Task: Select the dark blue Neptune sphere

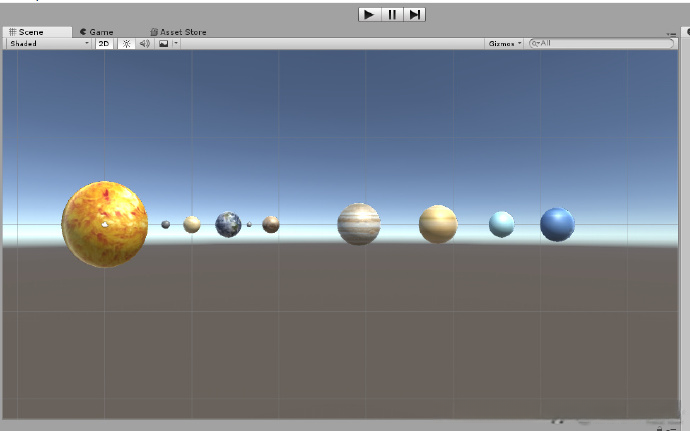Action: point(557,225)
